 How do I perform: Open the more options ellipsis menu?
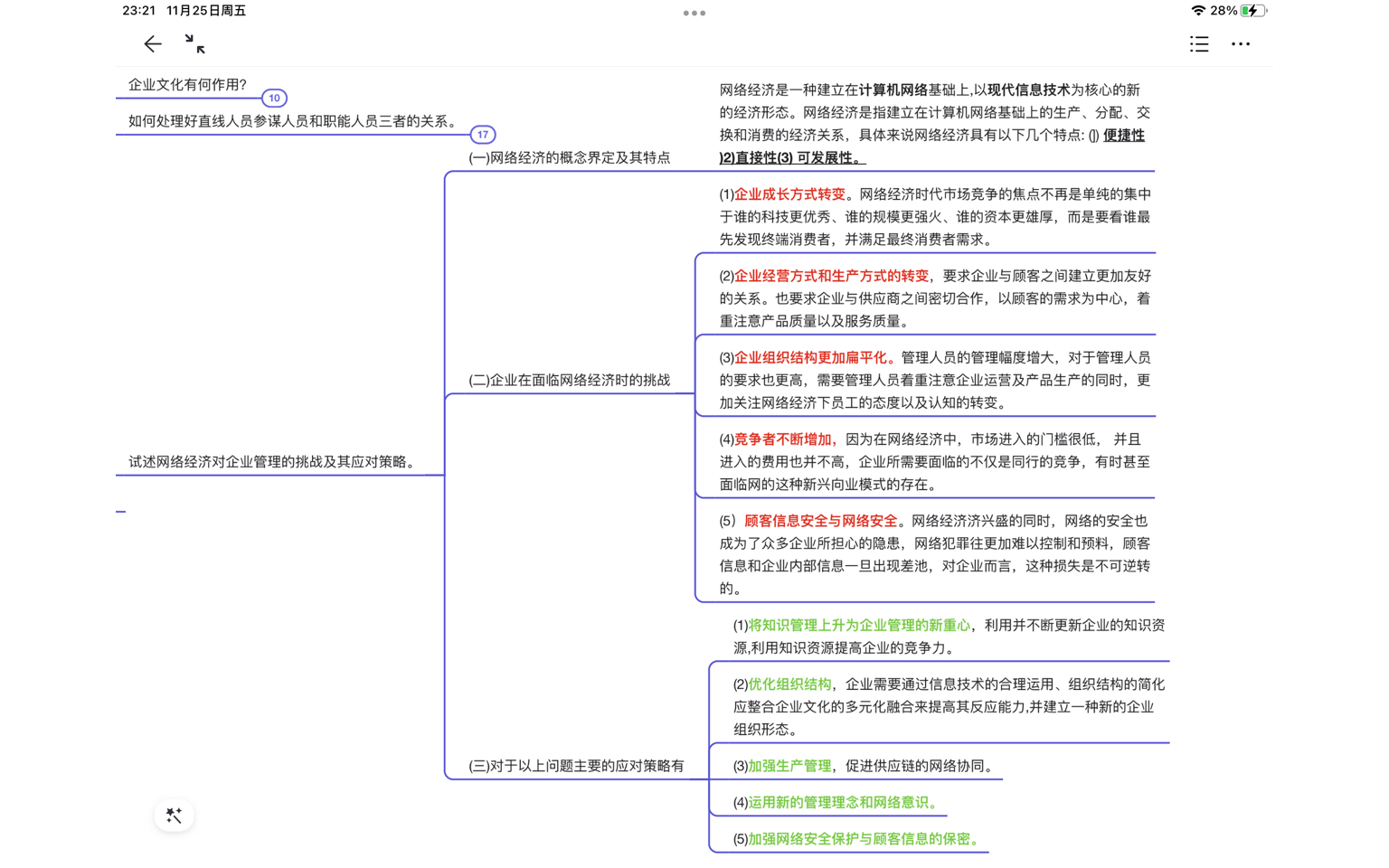click(x=1241, y=43)
